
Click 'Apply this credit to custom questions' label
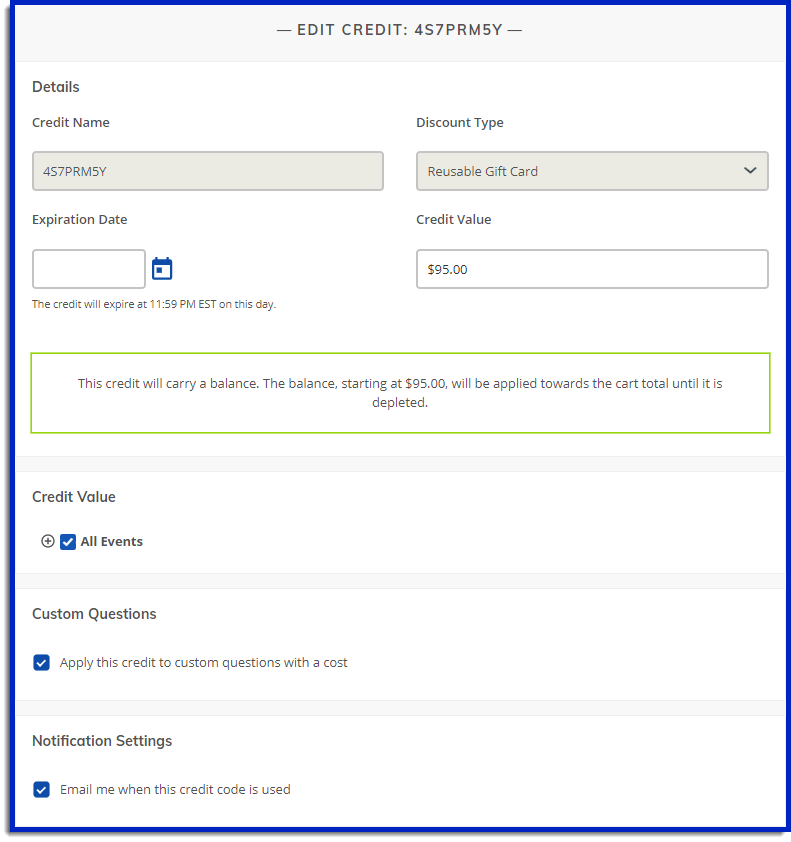[204, 662]
